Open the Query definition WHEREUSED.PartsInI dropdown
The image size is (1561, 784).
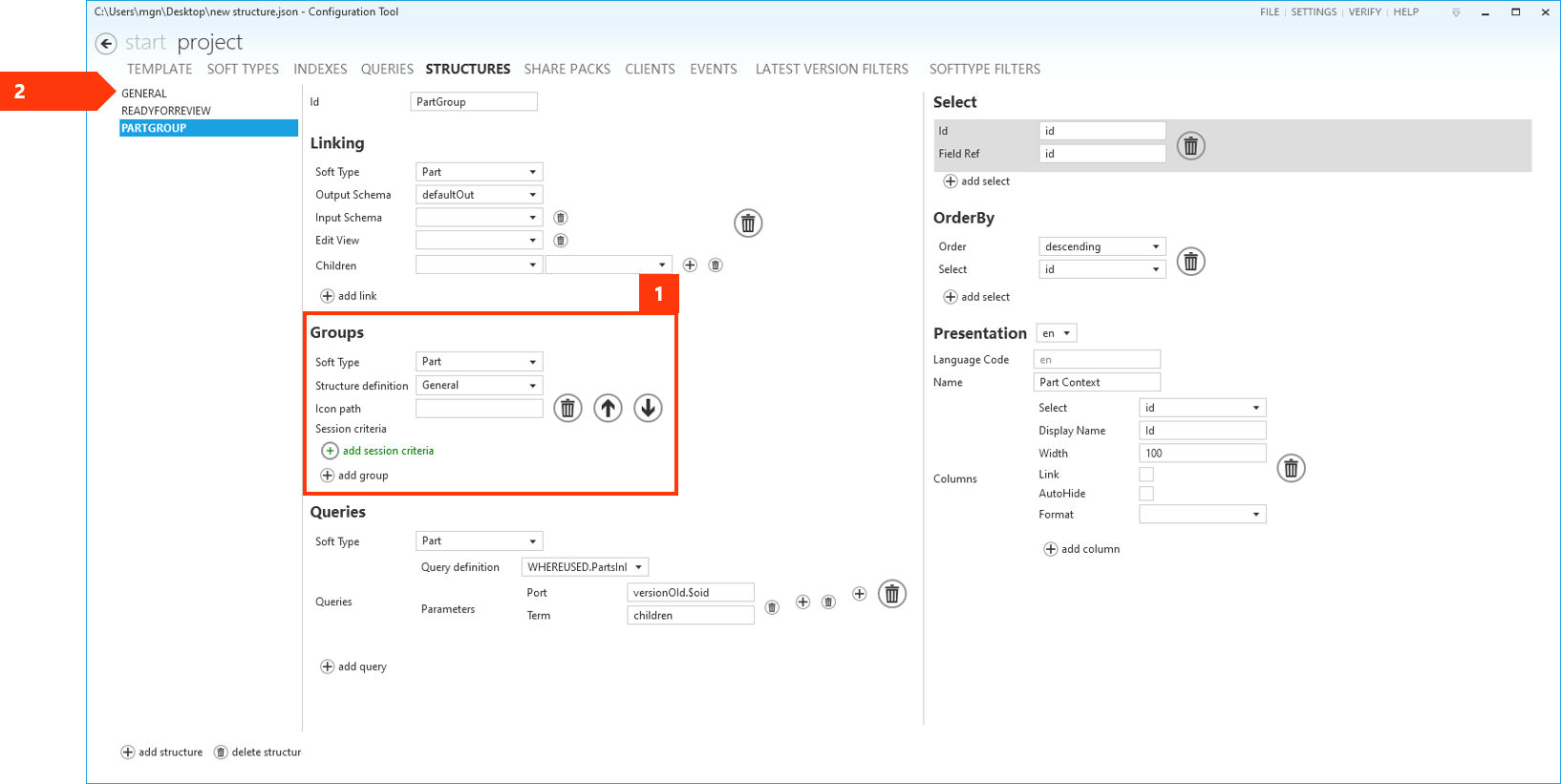[585, 567]
